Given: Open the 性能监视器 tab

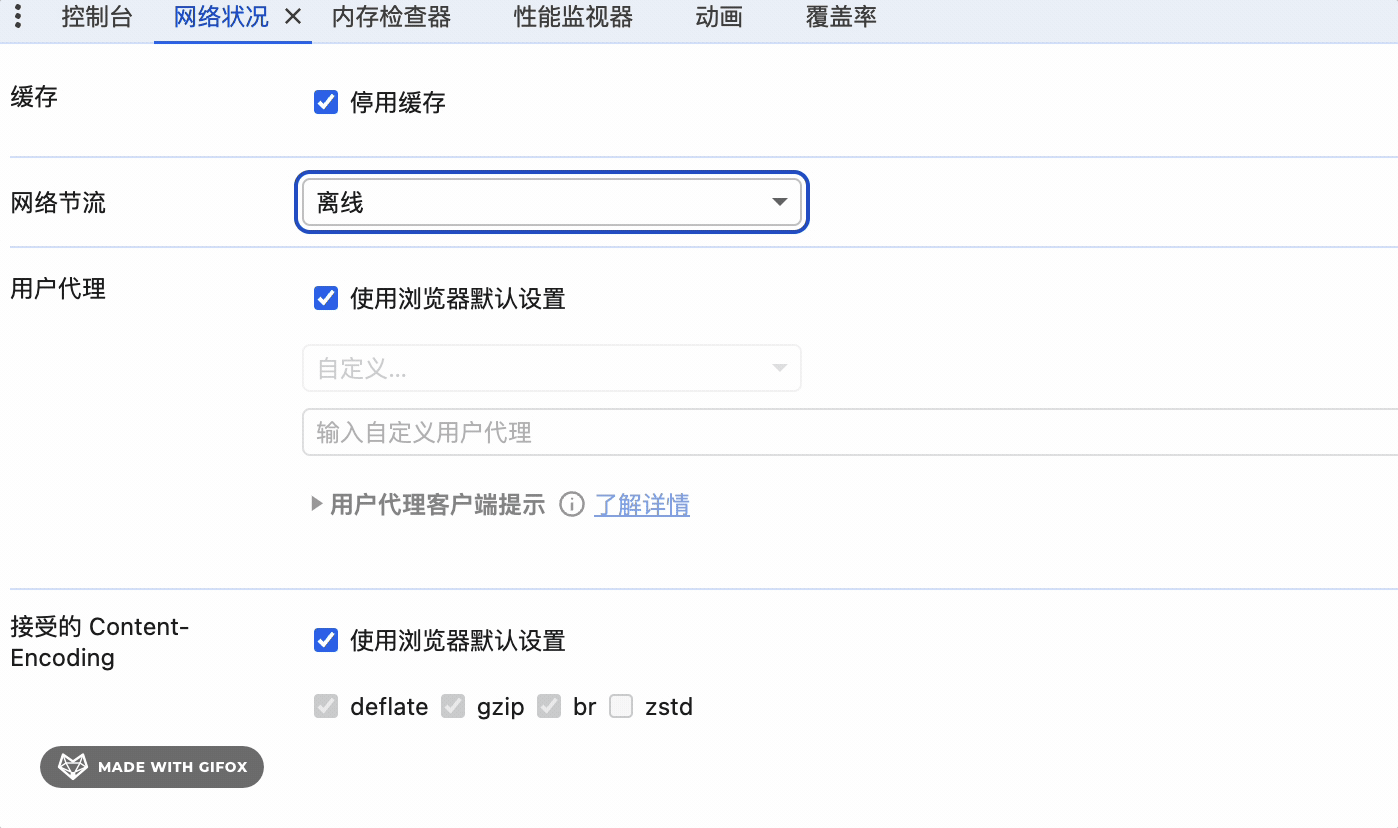Looking at the screenshot, I should coord(573,17).
